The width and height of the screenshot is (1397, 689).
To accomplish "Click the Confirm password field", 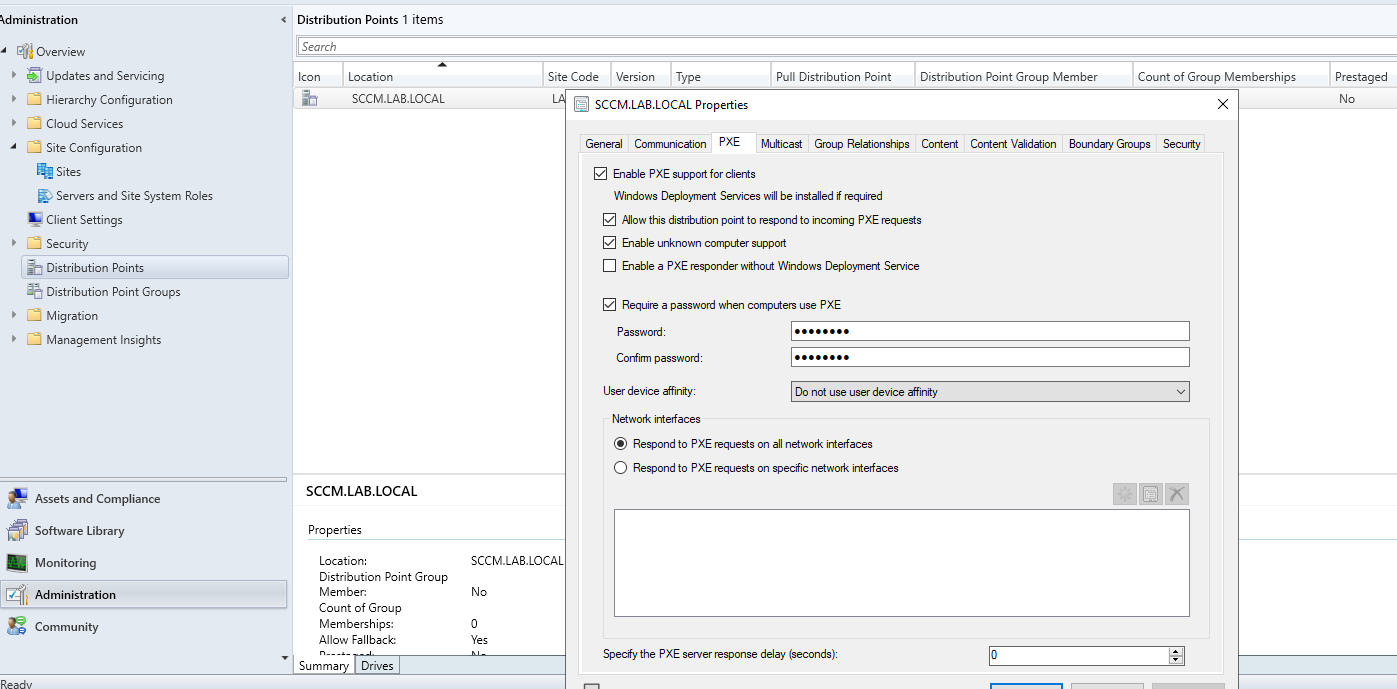I will (x=989, y=358).
